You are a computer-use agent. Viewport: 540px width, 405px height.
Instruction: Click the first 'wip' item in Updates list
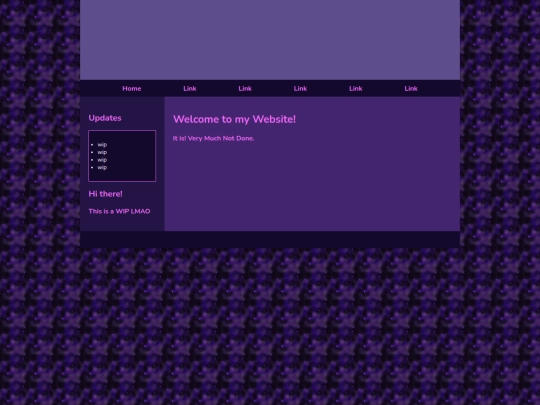pyautogui.click(x=102, y=145)
